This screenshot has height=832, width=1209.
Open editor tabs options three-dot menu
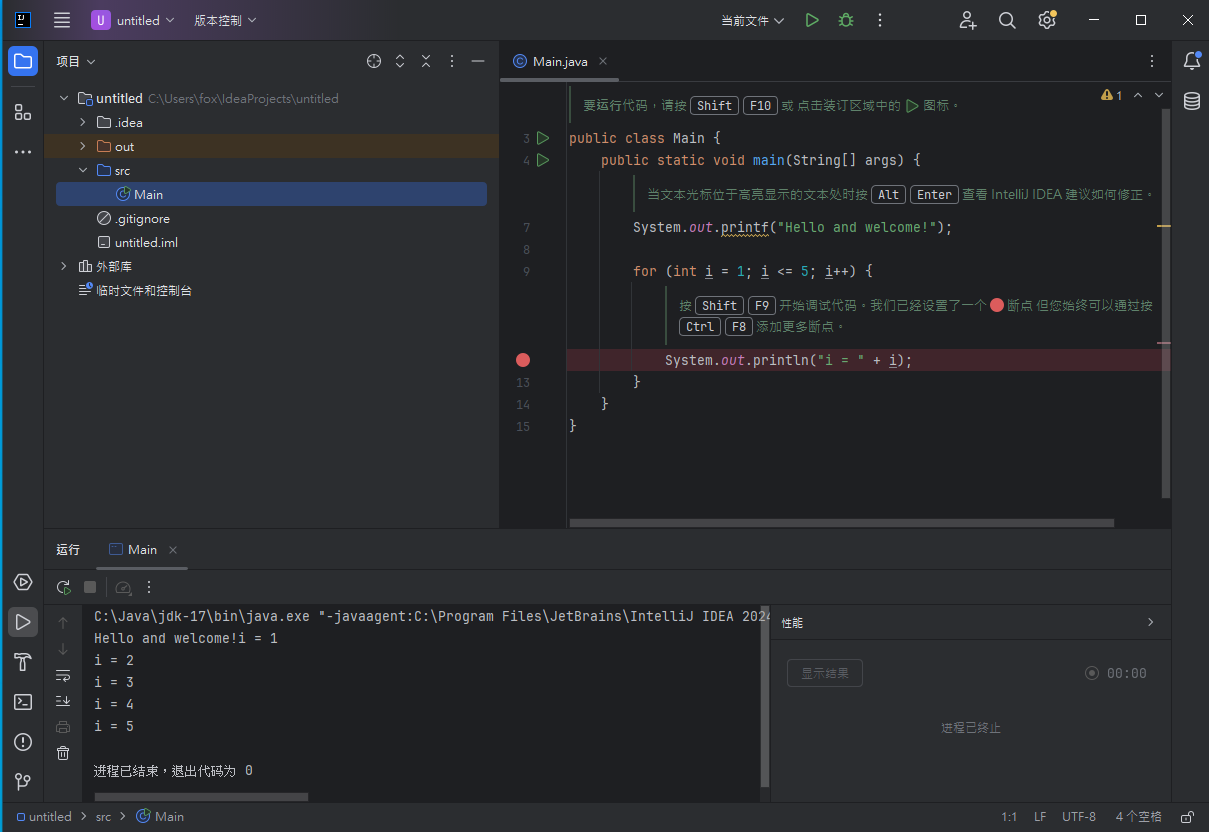pos(1151,61)
